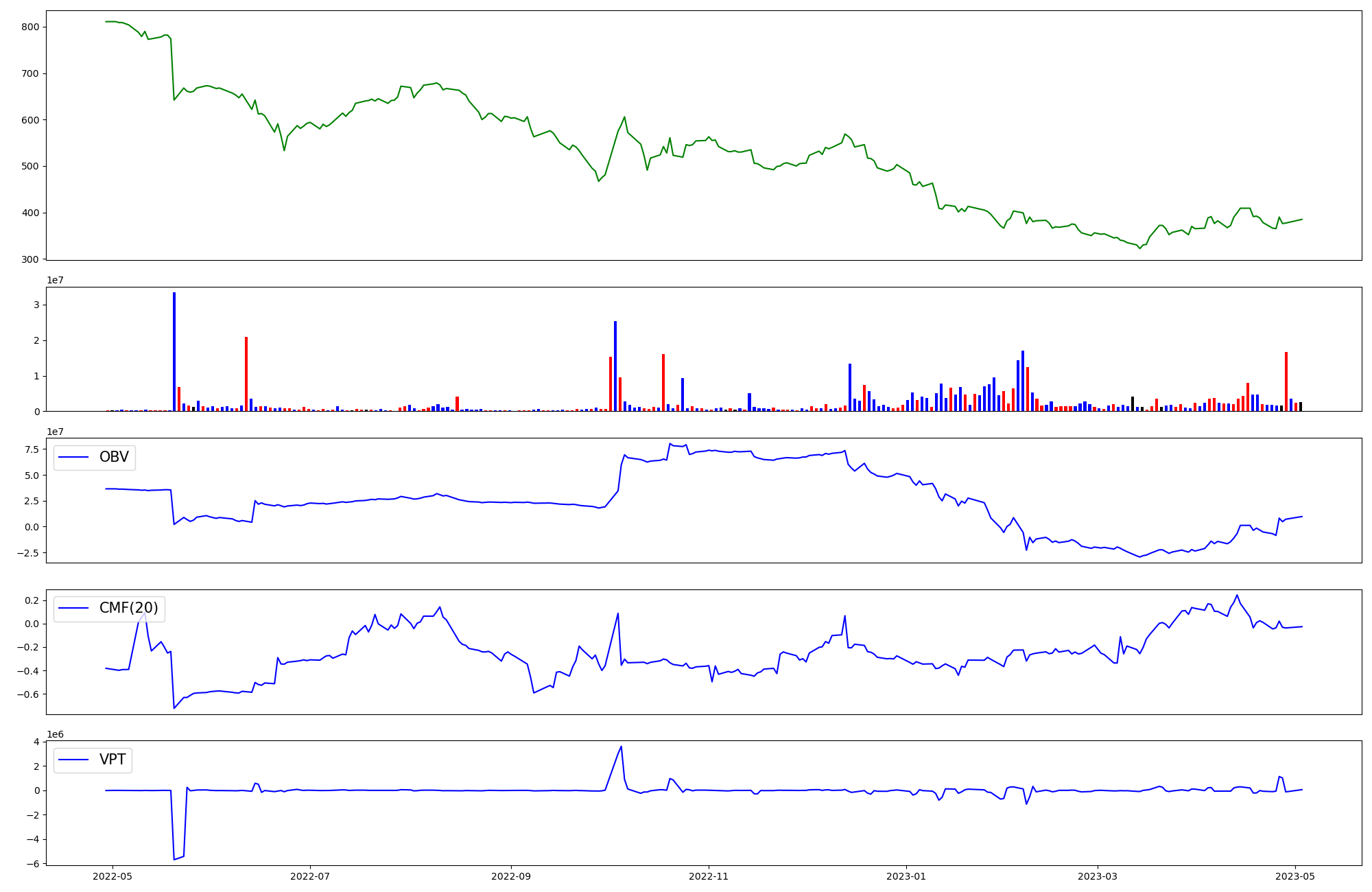Click the 2023-05 x-axis date label

click(1295, 876)
